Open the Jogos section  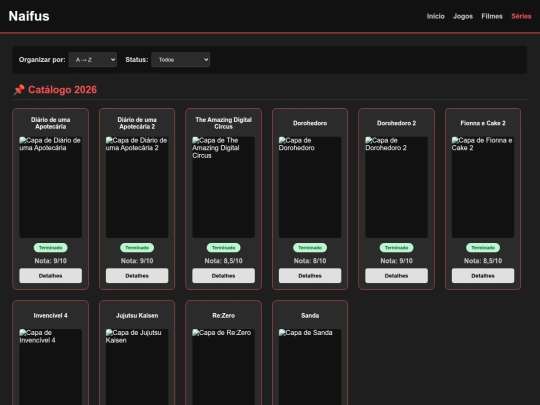[x=463, y=16]
